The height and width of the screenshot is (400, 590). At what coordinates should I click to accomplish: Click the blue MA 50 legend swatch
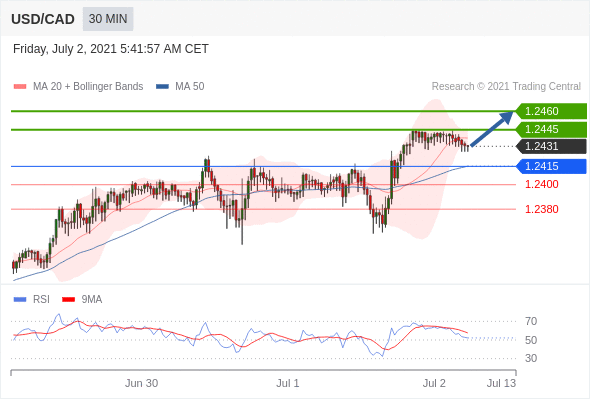point(162,87)
